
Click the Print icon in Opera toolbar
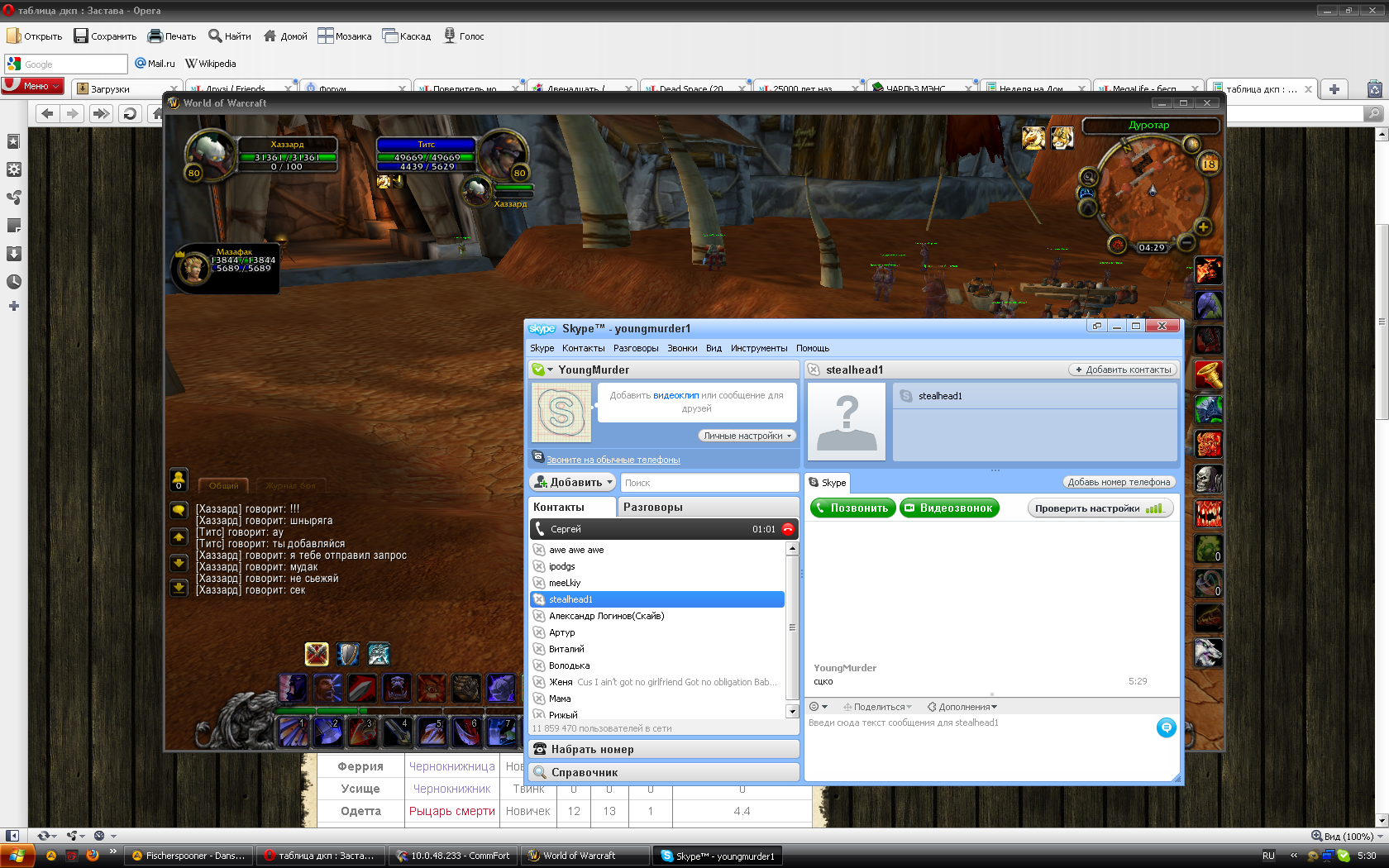click(155, 36)
